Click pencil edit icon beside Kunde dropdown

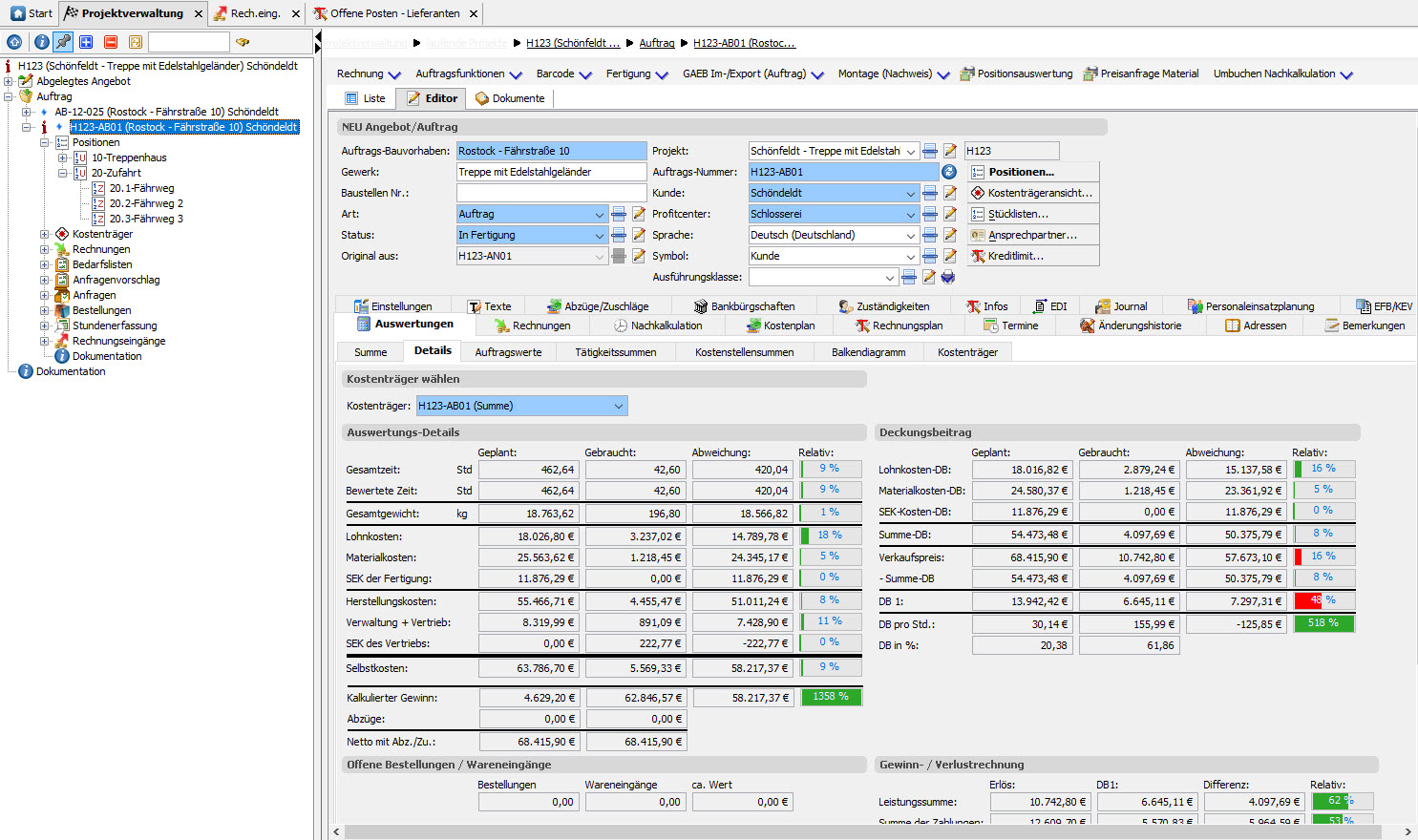(950, 193)
